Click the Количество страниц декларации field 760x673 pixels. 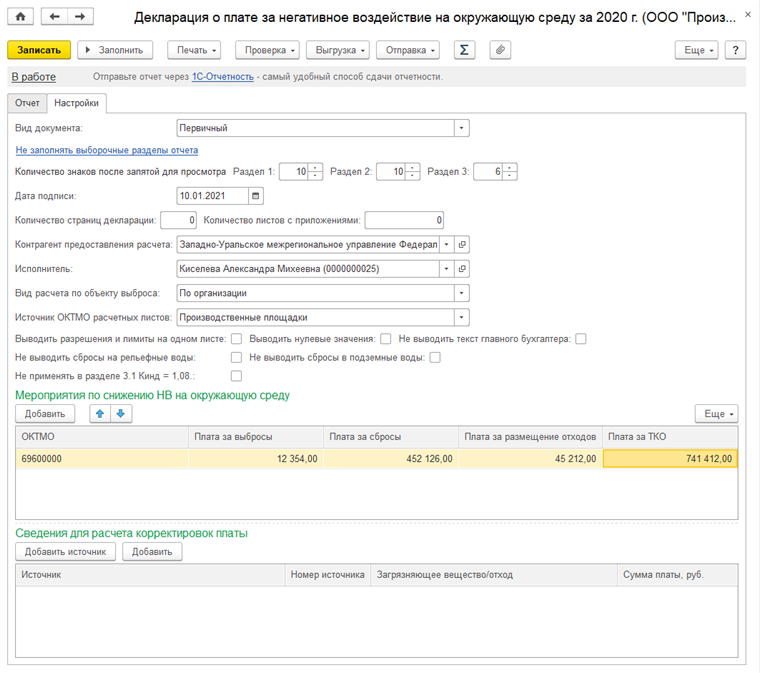pos(178,220)
